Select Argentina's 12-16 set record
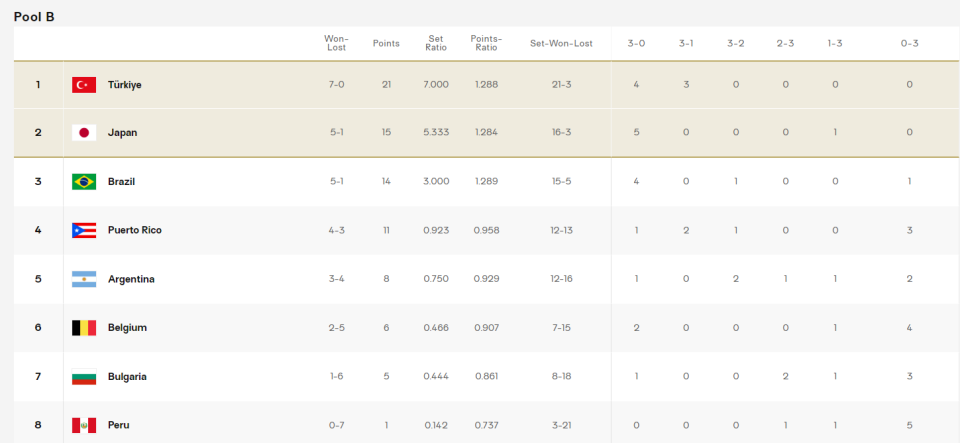 tap(561, 279)
